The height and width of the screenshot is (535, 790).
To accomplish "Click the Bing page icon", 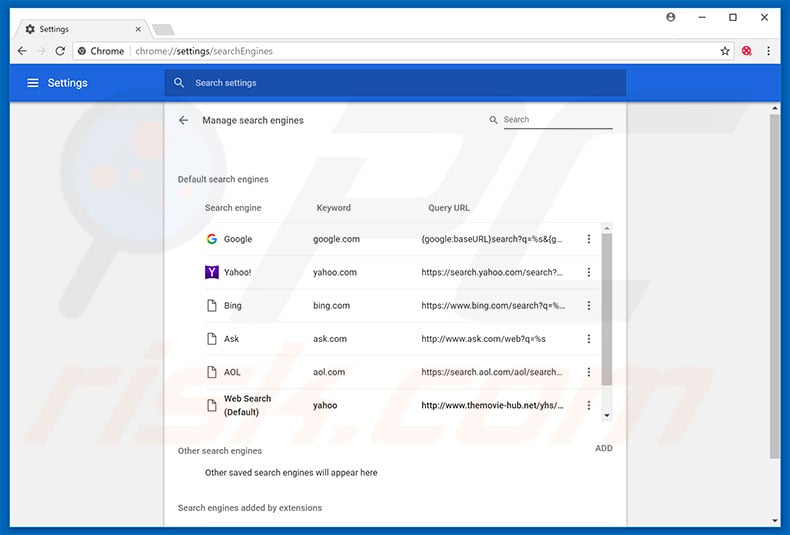I will pos(212,305).
